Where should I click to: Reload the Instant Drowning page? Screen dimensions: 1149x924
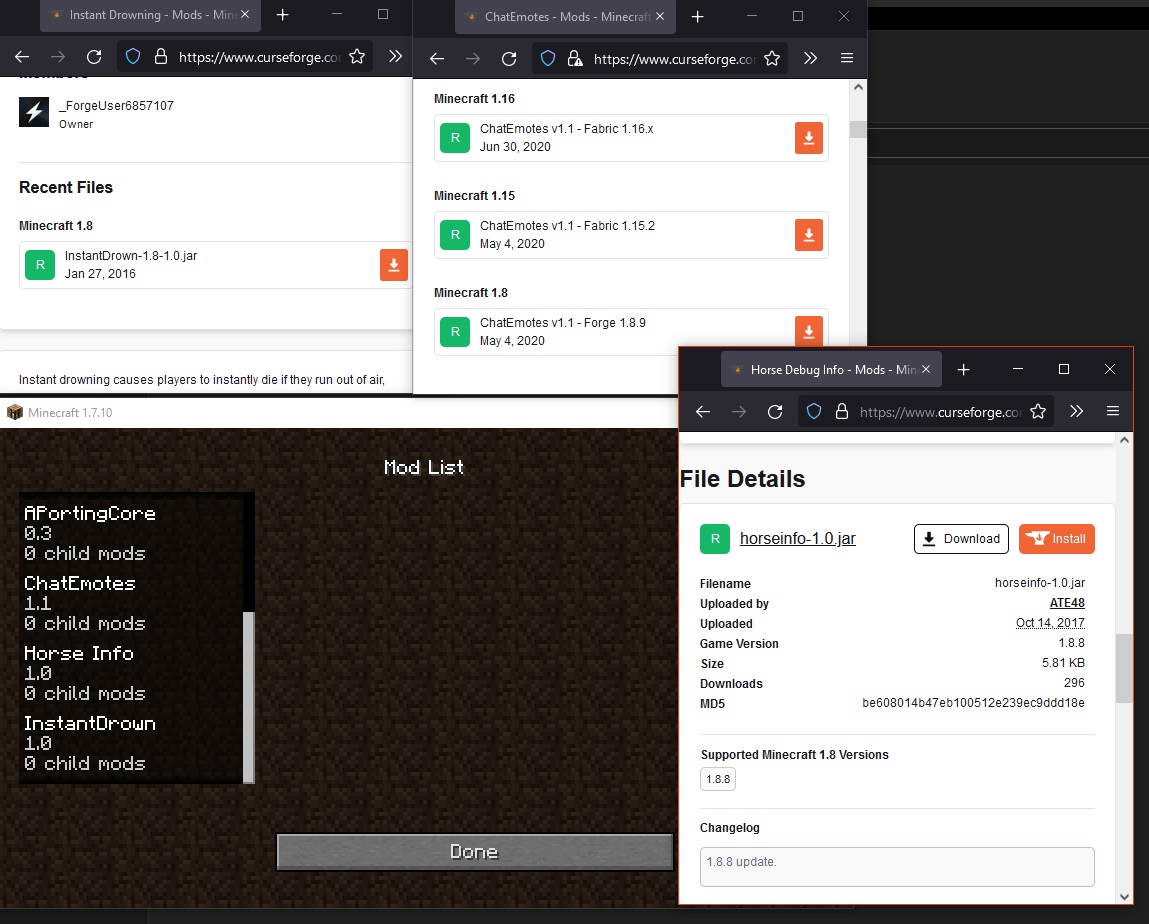(94, 56)
